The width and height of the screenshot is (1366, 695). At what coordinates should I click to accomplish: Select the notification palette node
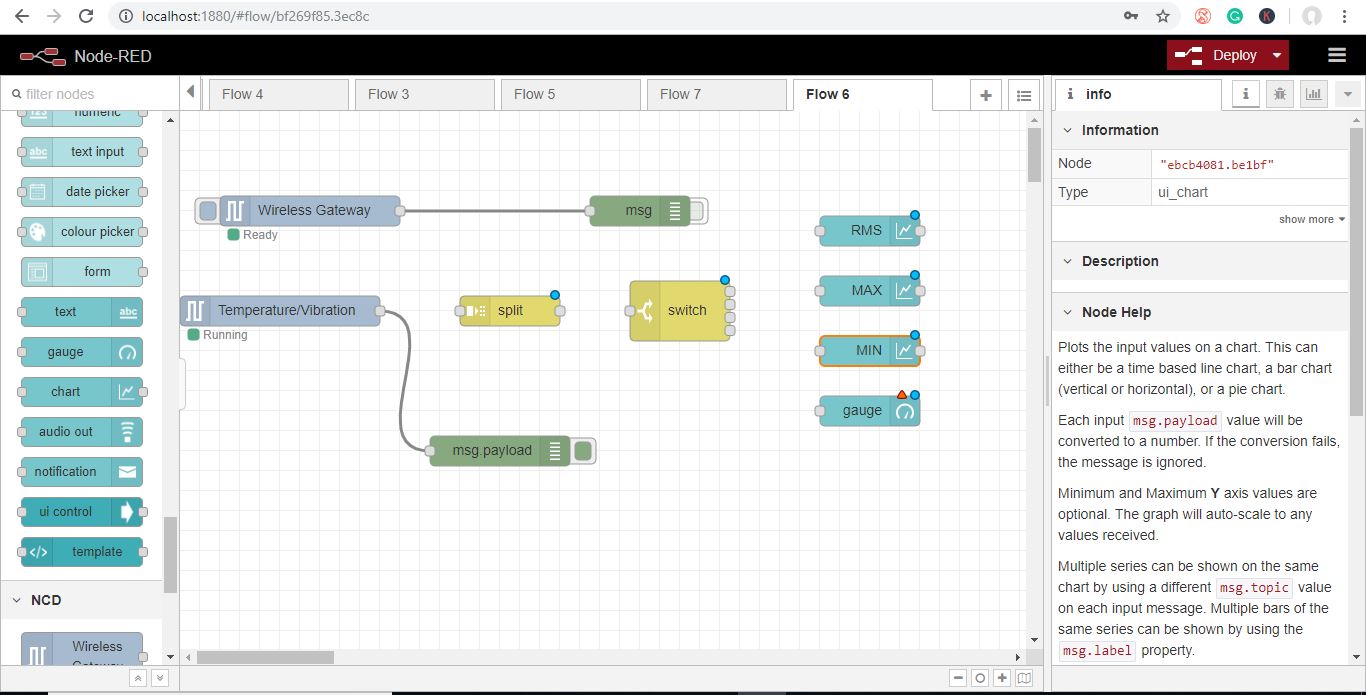pyautogui.click(x=82, y=472)
